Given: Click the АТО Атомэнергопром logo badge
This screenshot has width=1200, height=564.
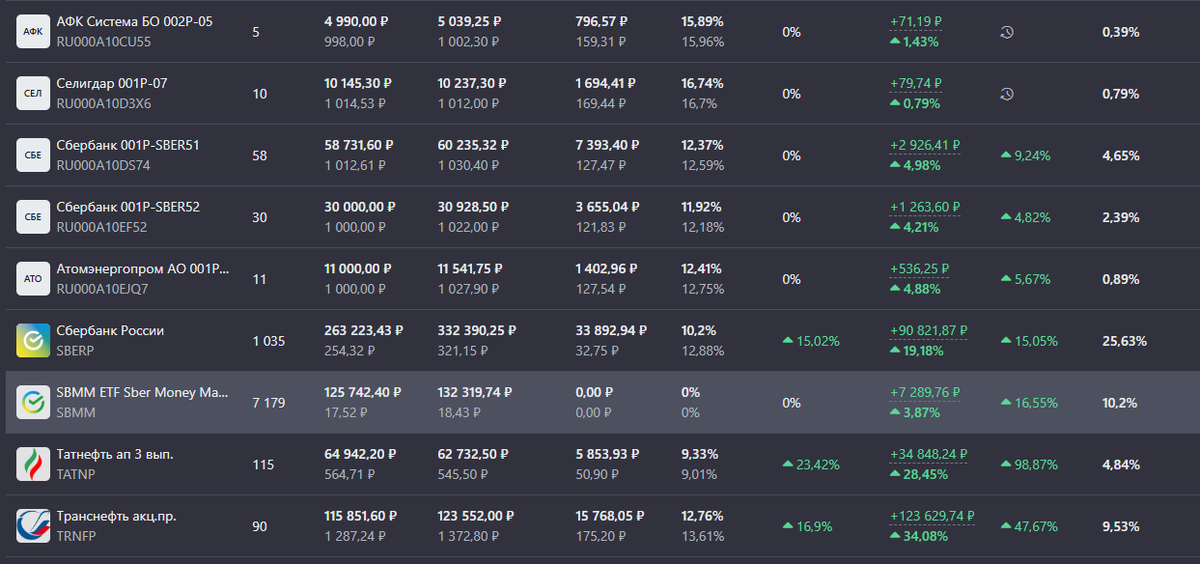Looking at the screenshot, I should (x=33, y=280).
